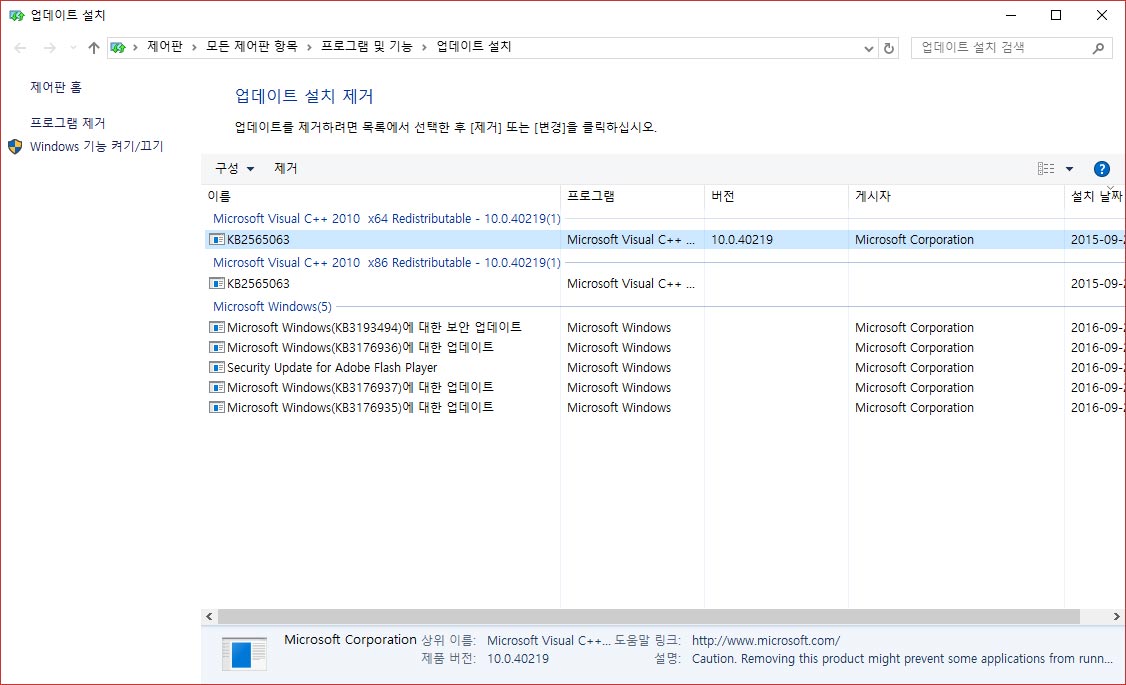Collapse the Microsoft Windows(5) group

[272, 307]
